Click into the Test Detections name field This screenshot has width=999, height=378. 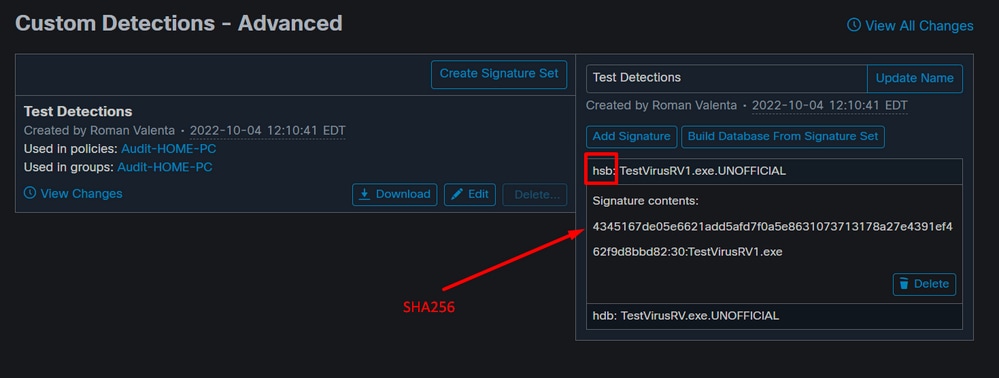(x=726, y=78)
